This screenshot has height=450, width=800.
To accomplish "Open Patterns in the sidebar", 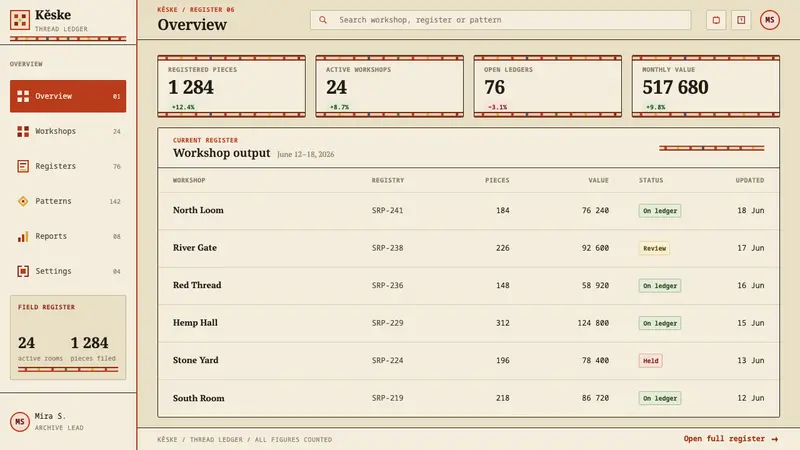I will point(68,201).
